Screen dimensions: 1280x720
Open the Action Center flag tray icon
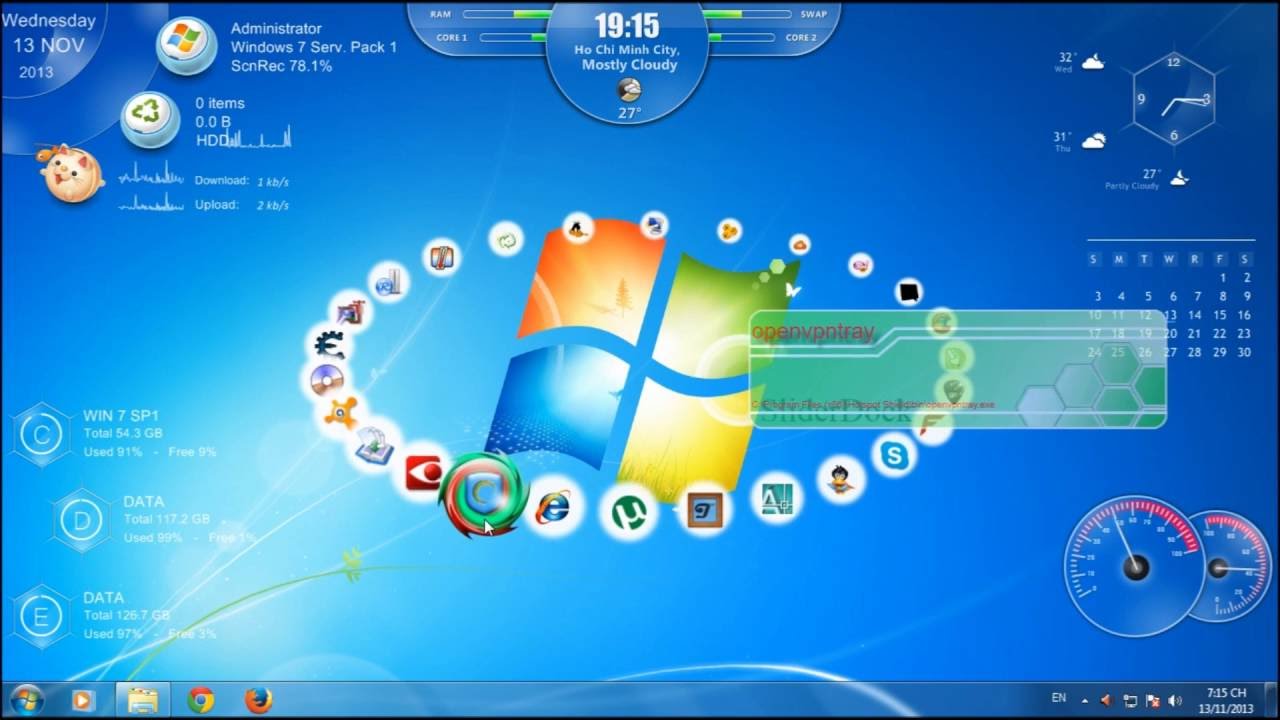pos(1152,700)
